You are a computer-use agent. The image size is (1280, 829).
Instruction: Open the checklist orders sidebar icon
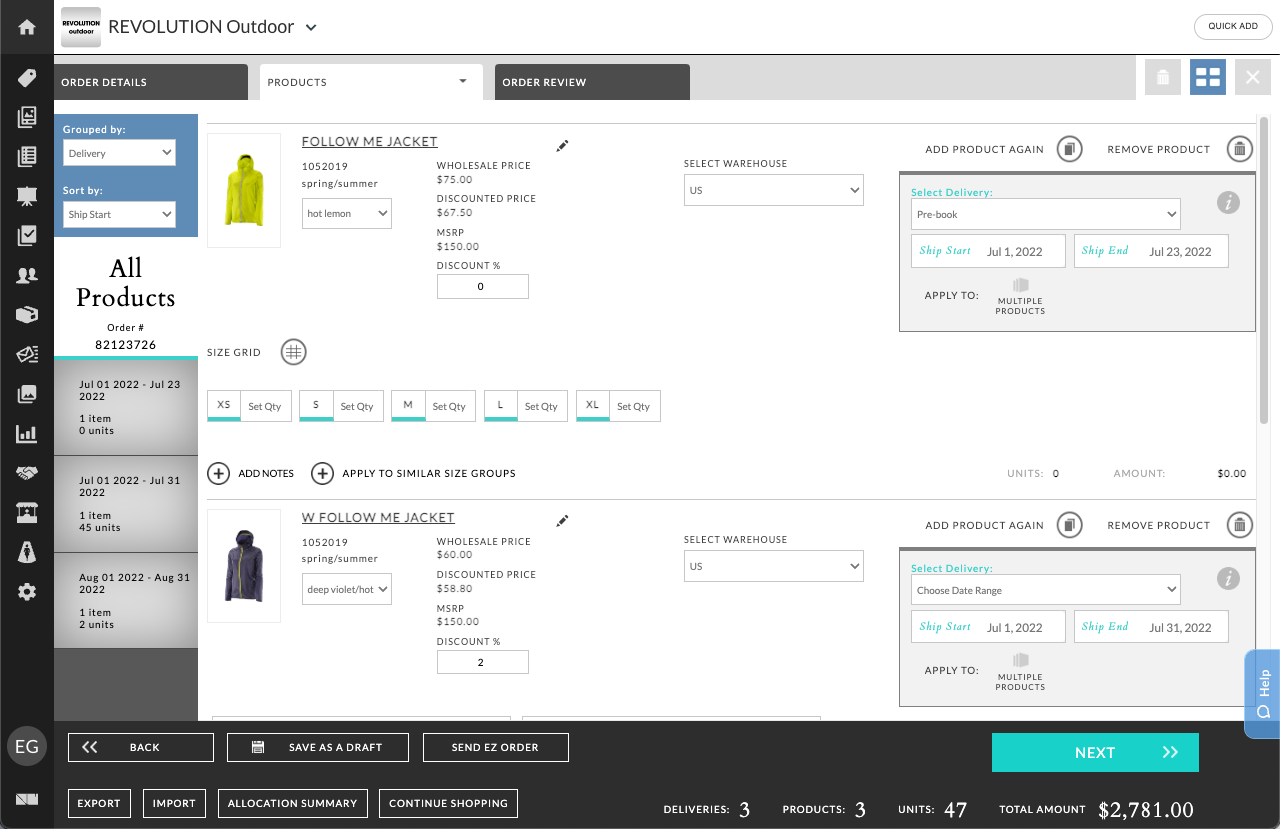[x=27, y=236]
